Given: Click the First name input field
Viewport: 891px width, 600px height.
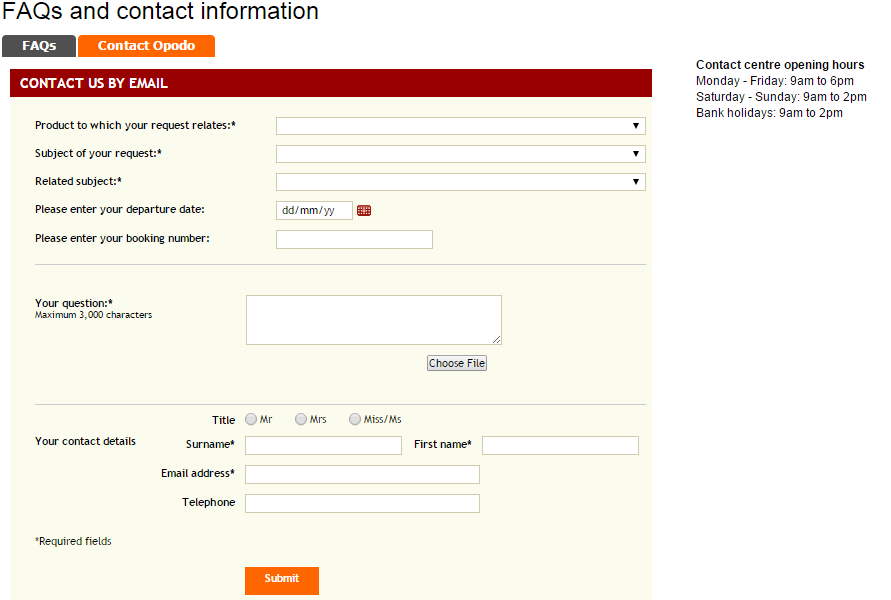Looking at the screenshot, I should pyautogui.click(x=560, y=445).
